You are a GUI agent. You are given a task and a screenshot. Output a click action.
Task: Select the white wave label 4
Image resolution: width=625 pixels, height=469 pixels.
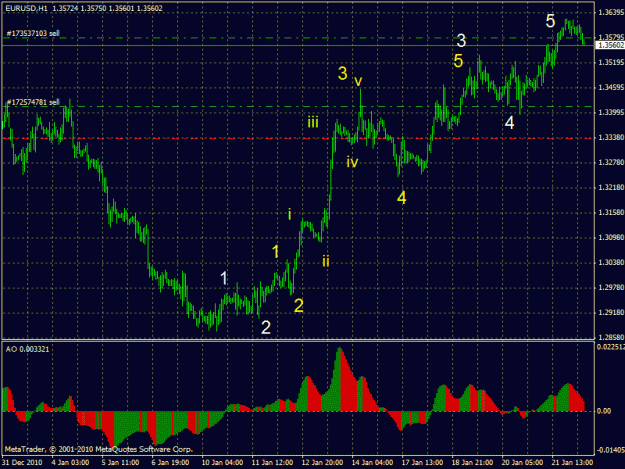pyautogui.click(x=509, y=123)
